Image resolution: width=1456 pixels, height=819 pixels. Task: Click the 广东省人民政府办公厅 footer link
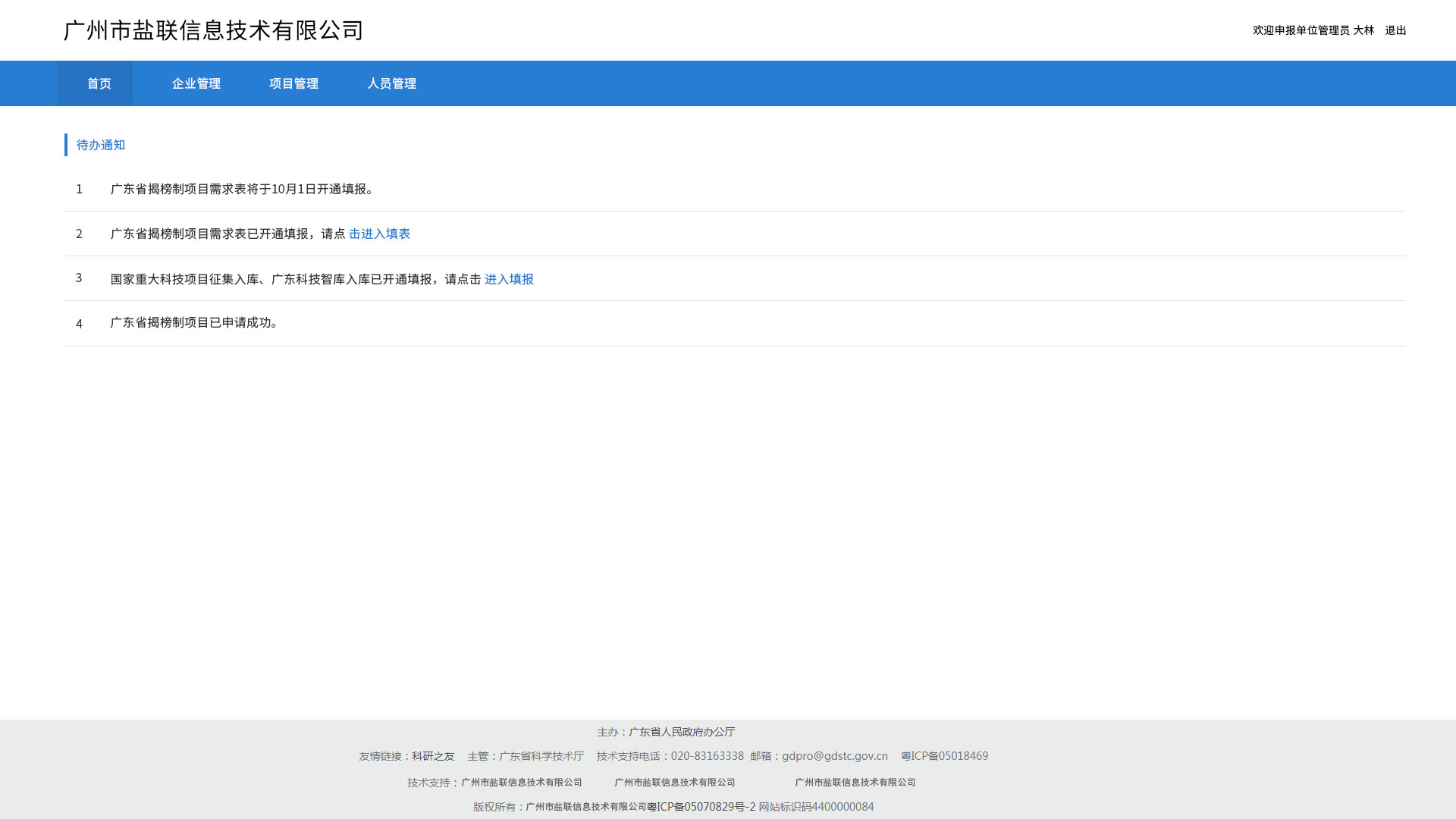[x=682, y=732]
